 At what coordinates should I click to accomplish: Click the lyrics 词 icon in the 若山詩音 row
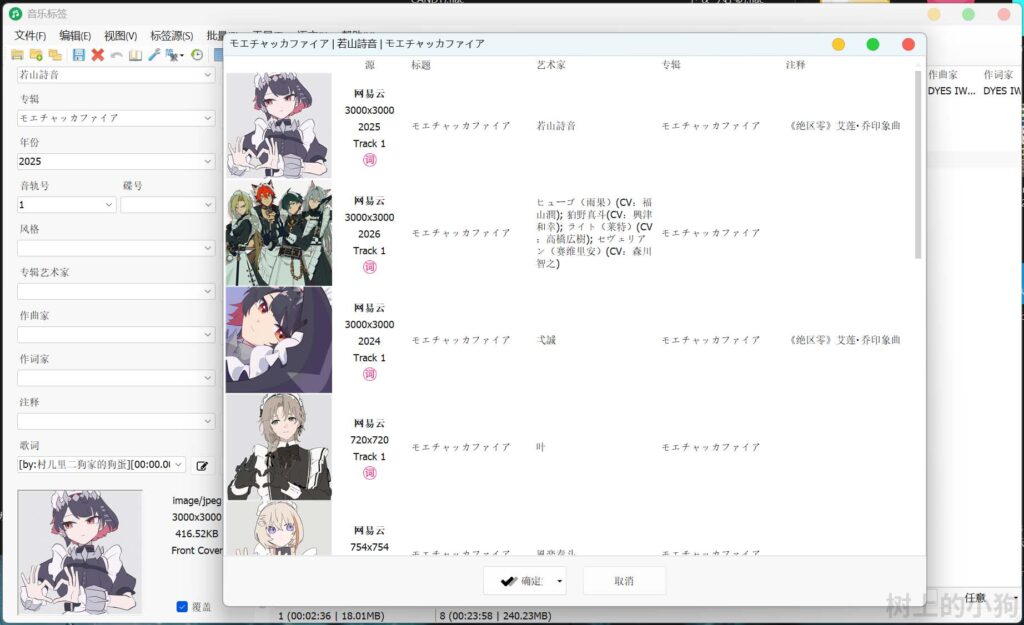point(370,160)
